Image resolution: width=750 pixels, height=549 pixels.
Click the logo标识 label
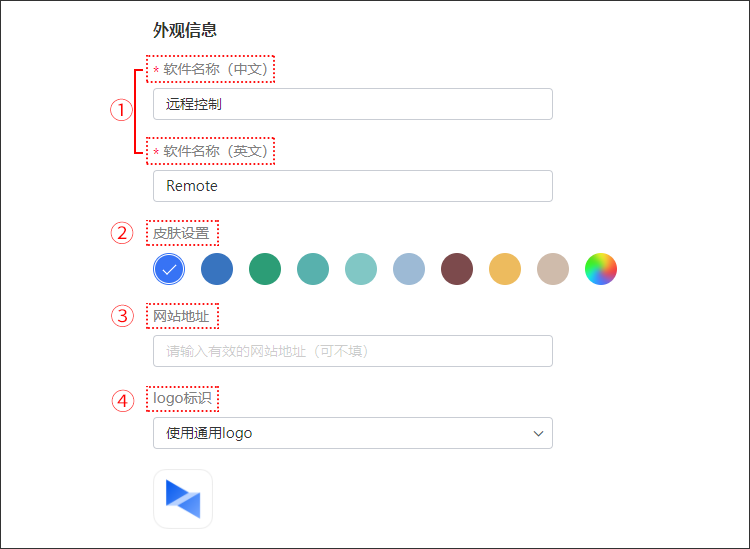tap(182, 398)
